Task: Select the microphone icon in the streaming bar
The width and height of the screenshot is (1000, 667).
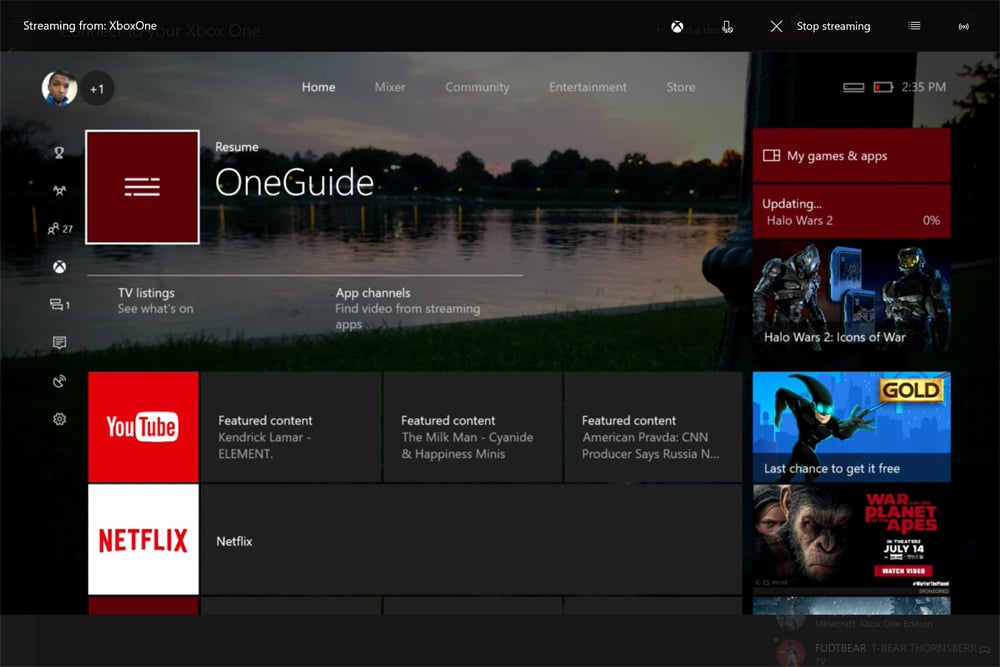Action: pos(728,26)
